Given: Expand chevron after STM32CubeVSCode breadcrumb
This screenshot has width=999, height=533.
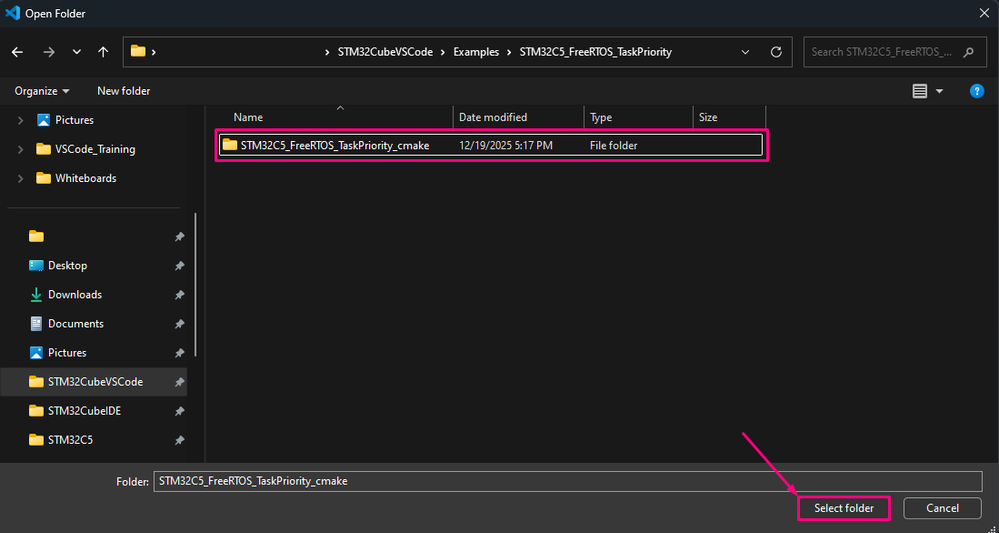Looking at the screenshot, I should pyautogui.click(x=443, y=52).
